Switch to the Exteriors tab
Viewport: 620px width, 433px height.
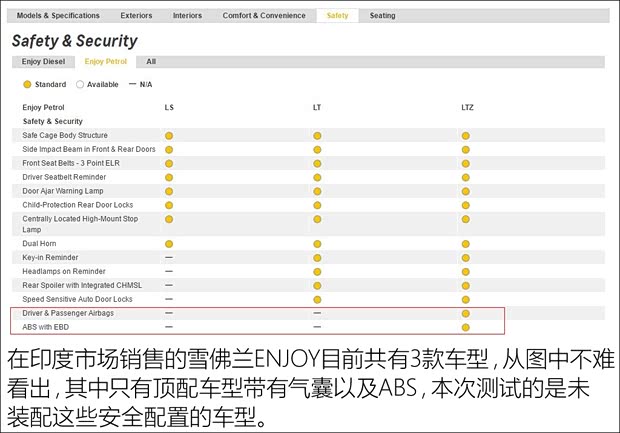(x=136, y=16)
